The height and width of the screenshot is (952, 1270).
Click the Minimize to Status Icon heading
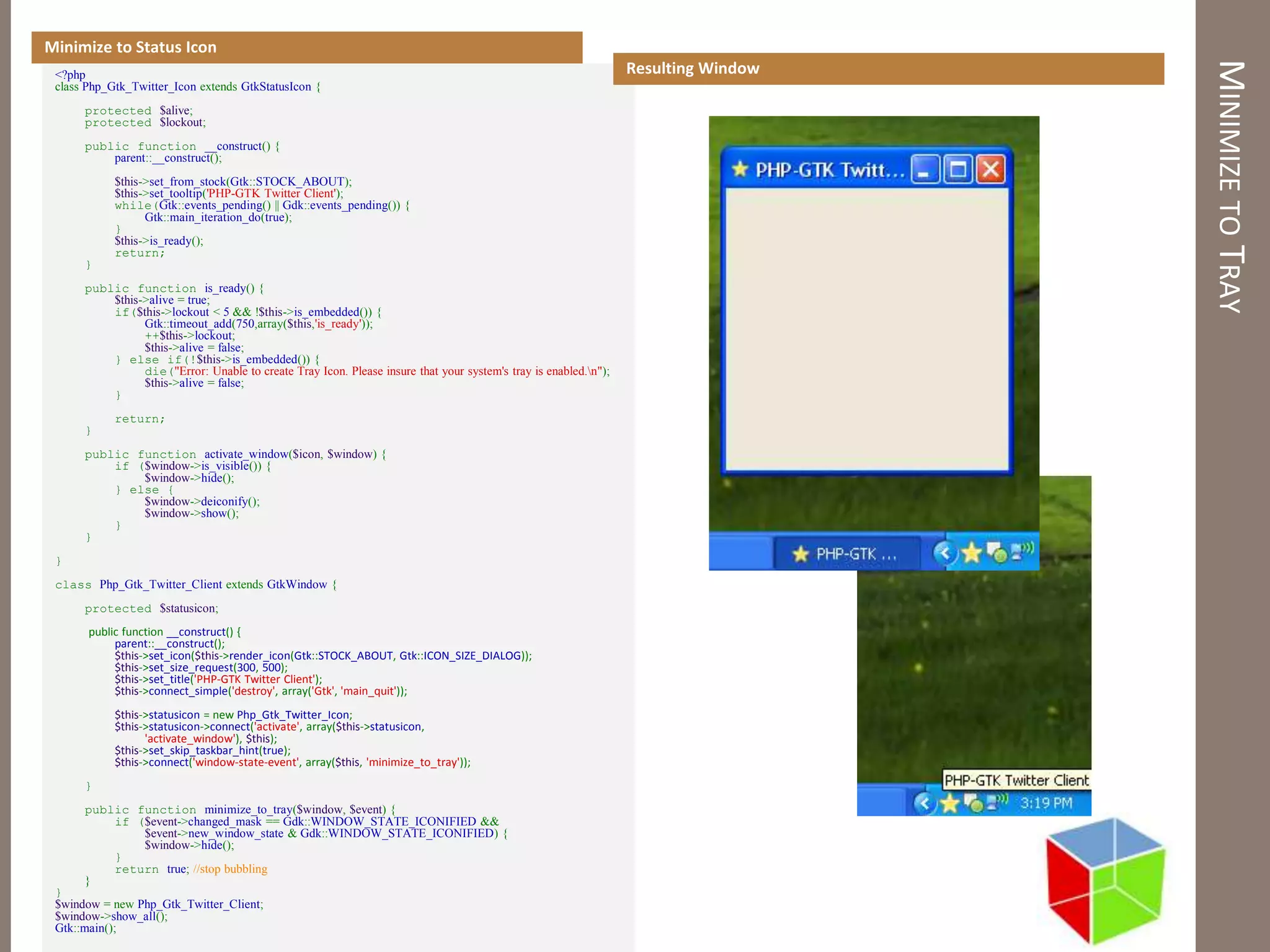point(131,47)
